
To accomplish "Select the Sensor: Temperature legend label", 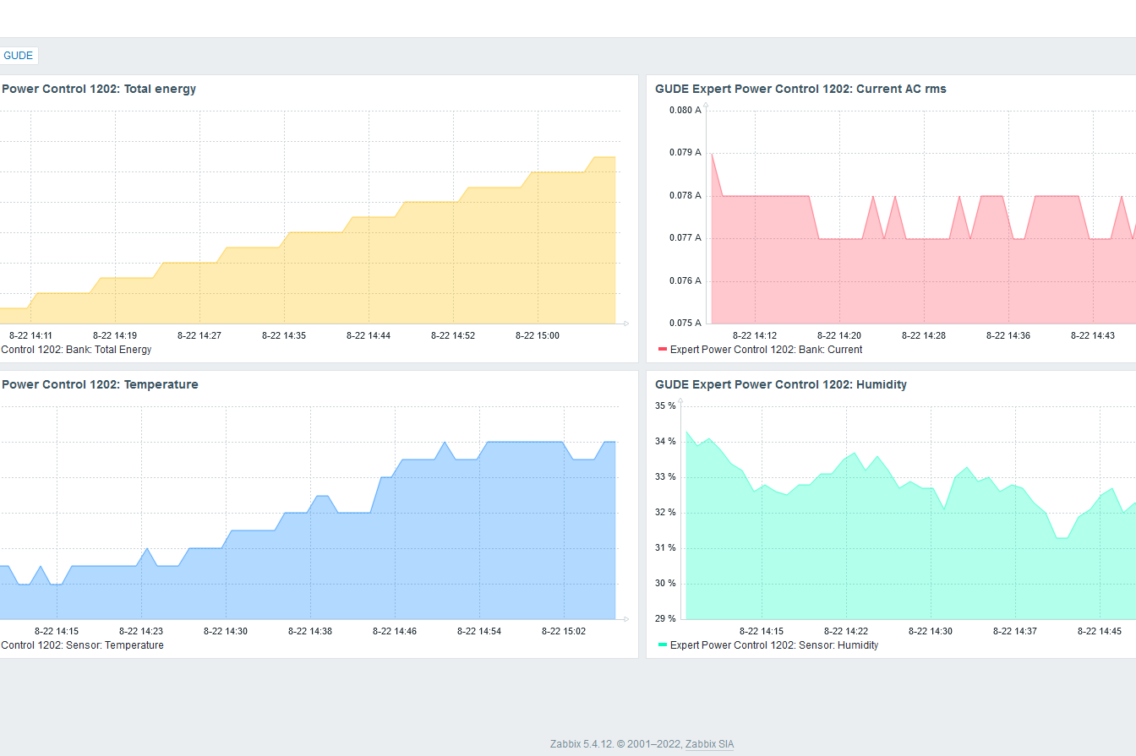I will (82, 645).
